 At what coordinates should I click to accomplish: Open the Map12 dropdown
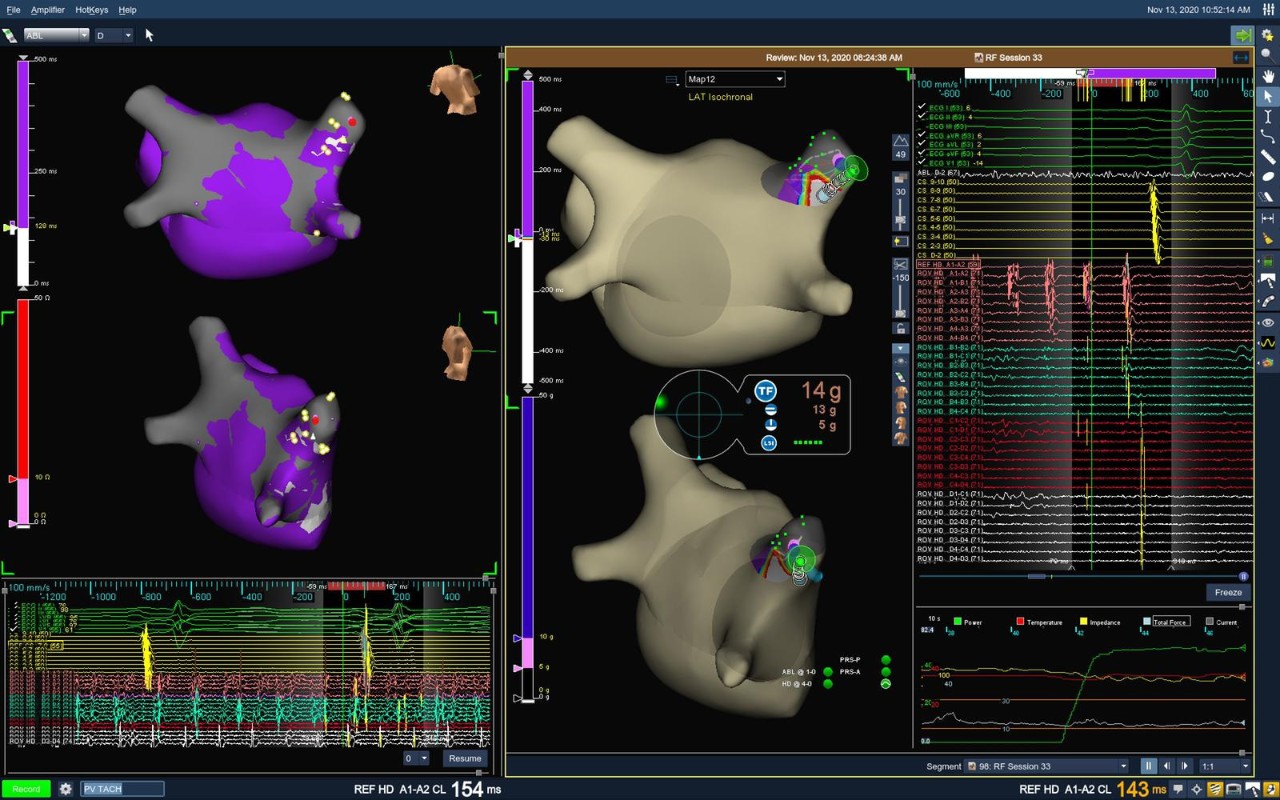click(735, 79)
